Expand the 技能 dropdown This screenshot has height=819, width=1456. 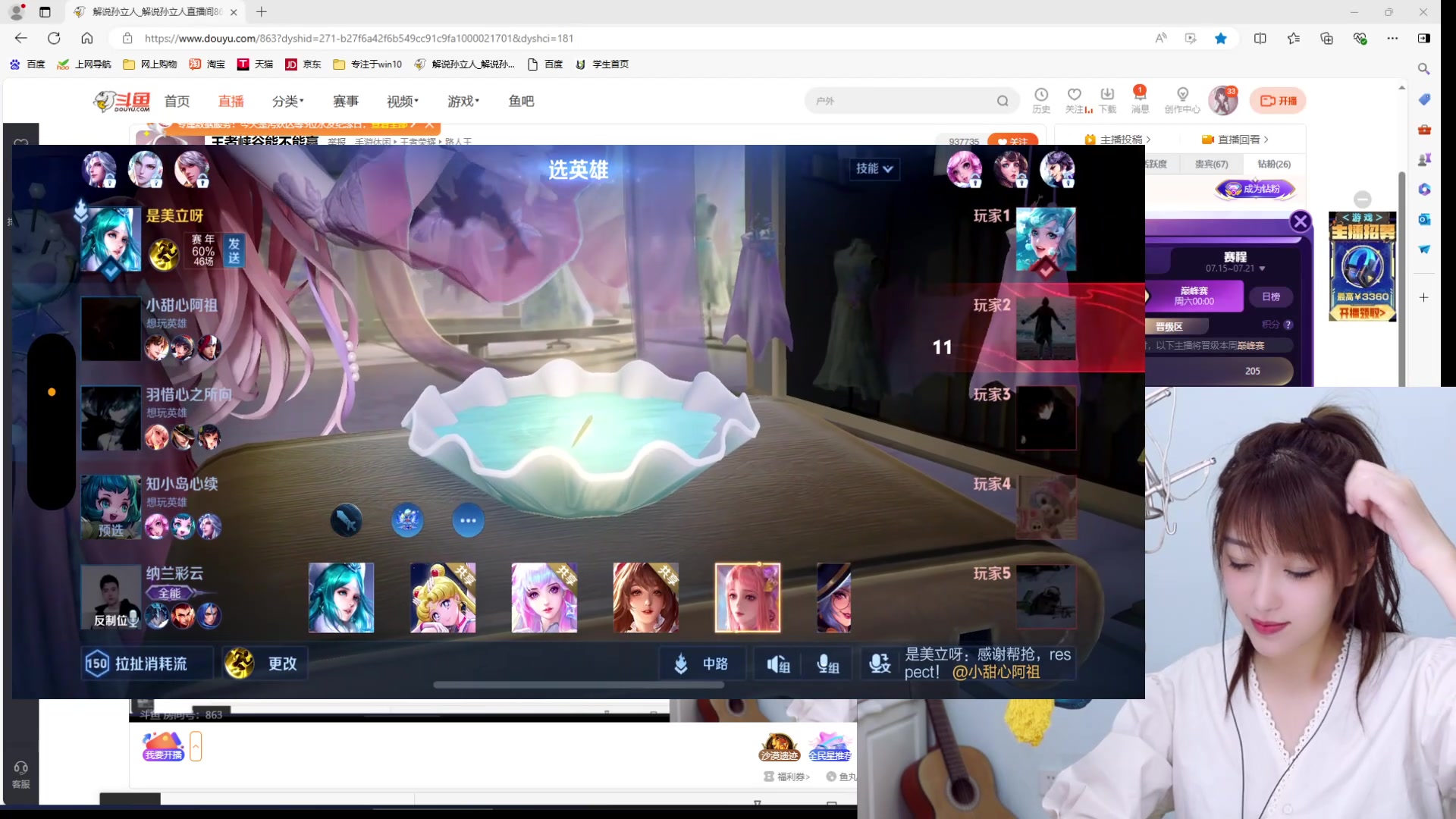click(874, 168)
